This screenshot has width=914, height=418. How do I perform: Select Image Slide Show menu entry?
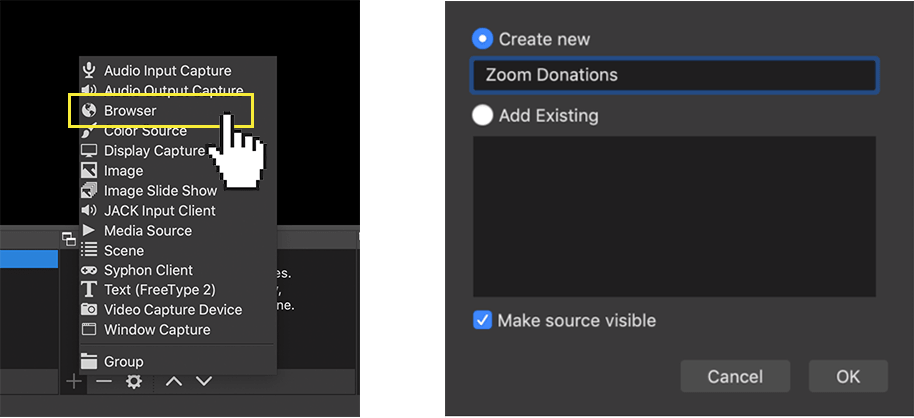(160, 191)
